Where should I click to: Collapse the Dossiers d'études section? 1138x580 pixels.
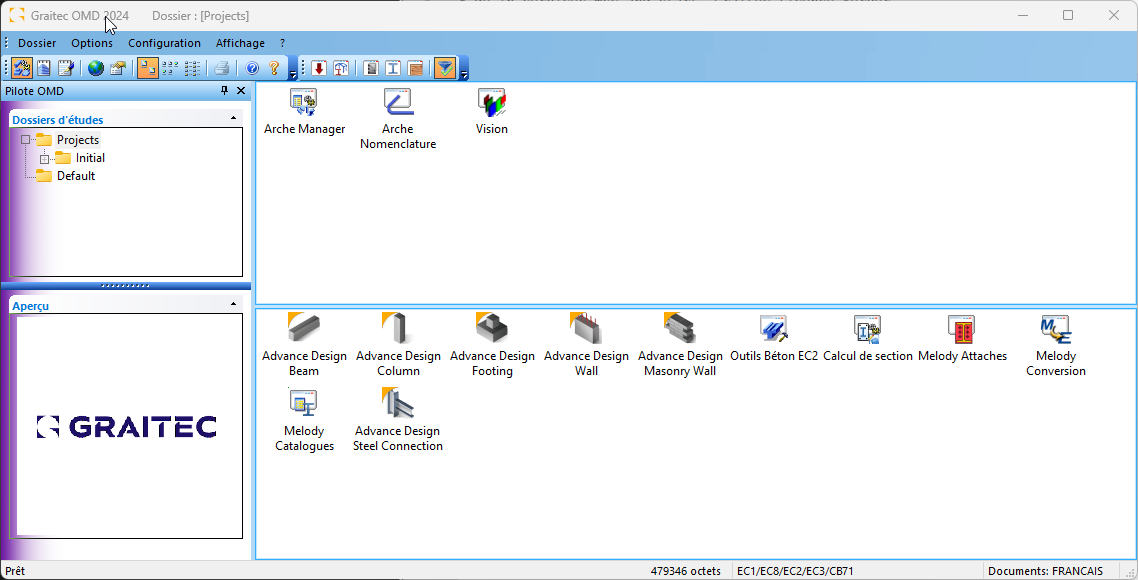233,118
